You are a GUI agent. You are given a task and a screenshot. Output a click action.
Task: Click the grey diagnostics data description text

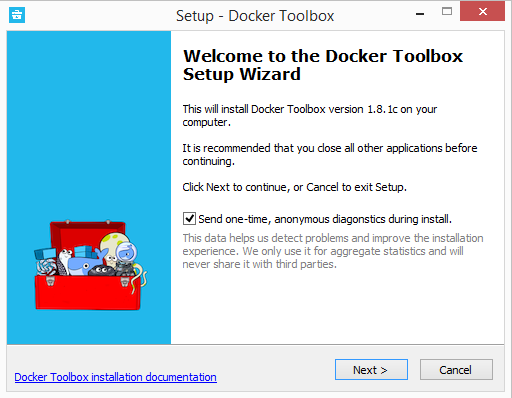pyautogui.click(x=333, y=251)
